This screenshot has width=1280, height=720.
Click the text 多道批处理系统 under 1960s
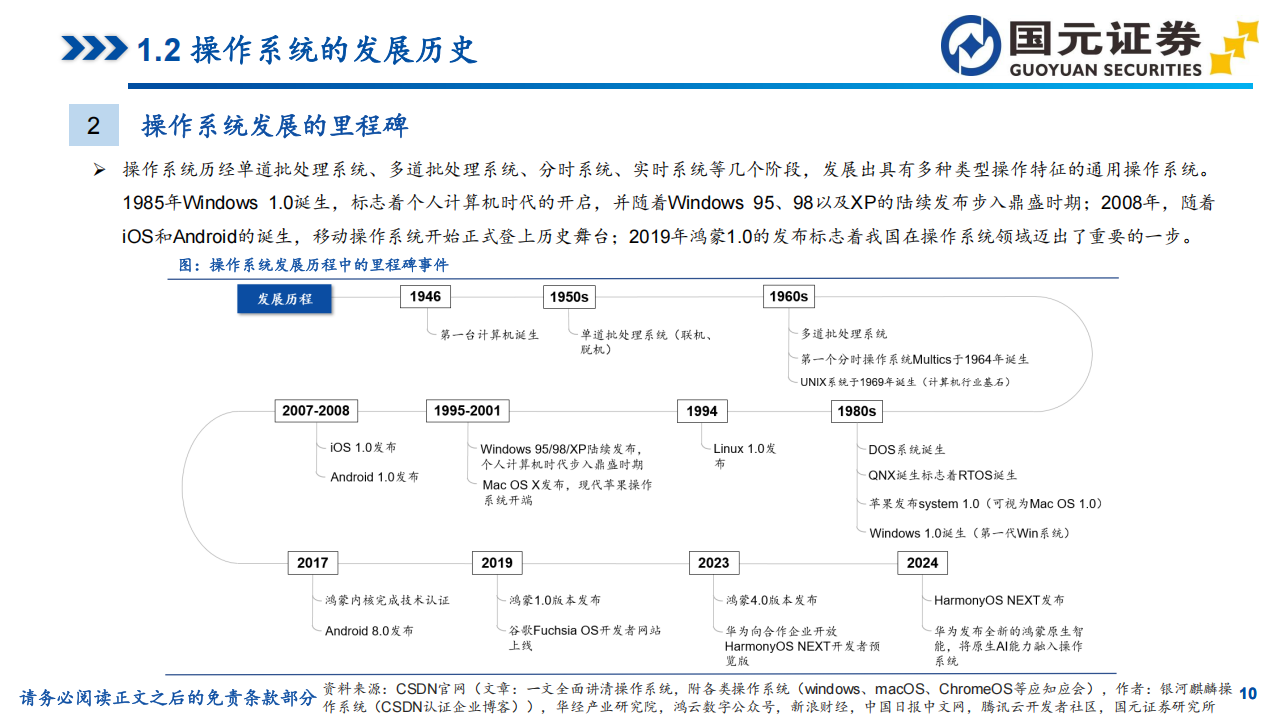pyautogui.click(x=844, y=333)
